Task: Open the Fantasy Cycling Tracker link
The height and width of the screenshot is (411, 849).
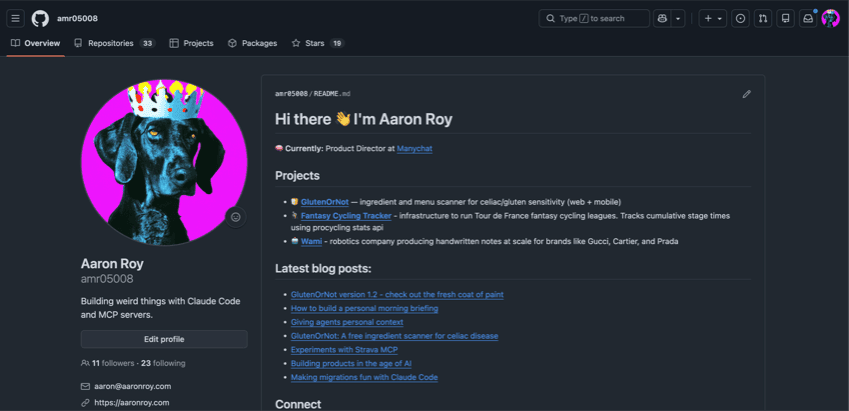Action: pos(346,216)
